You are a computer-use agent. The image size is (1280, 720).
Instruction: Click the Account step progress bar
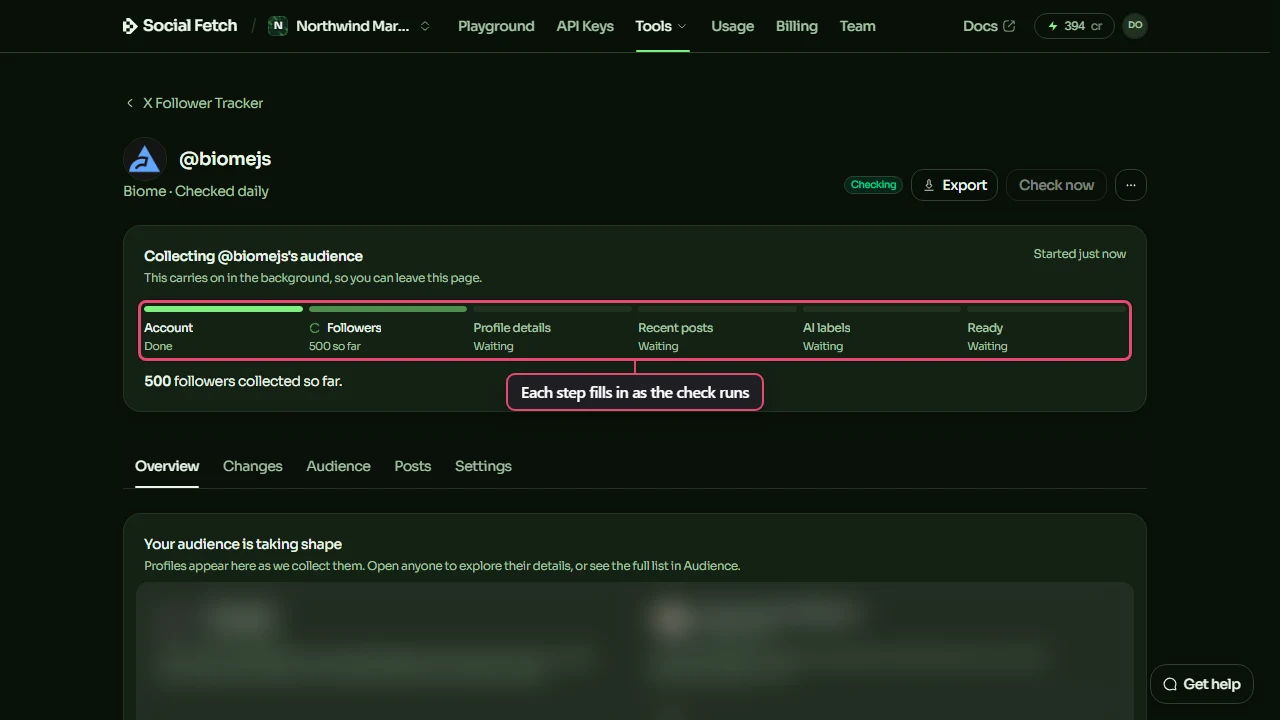(223, 309)
